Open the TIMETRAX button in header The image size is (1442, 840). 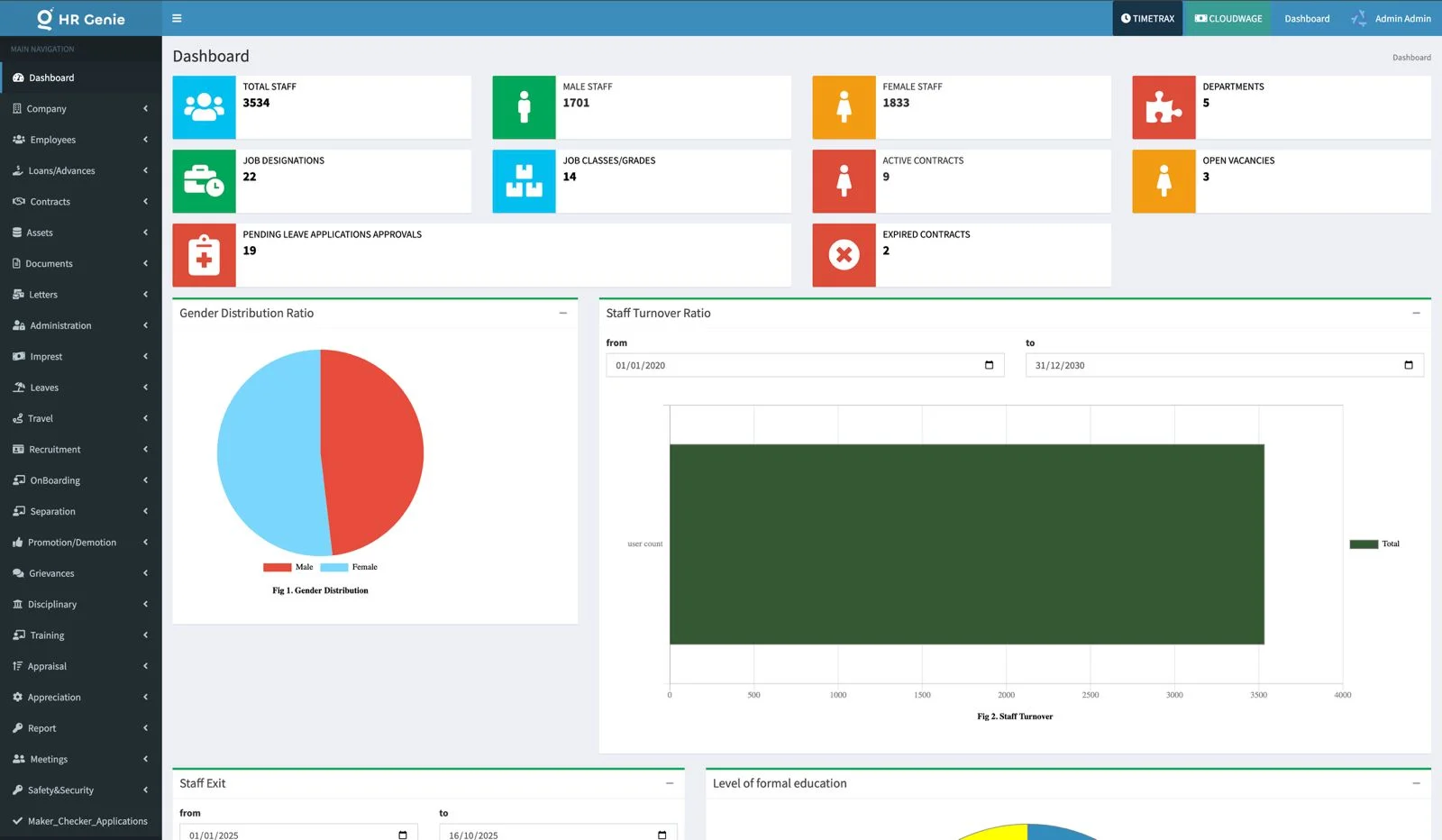click(x=1147, y=18)
